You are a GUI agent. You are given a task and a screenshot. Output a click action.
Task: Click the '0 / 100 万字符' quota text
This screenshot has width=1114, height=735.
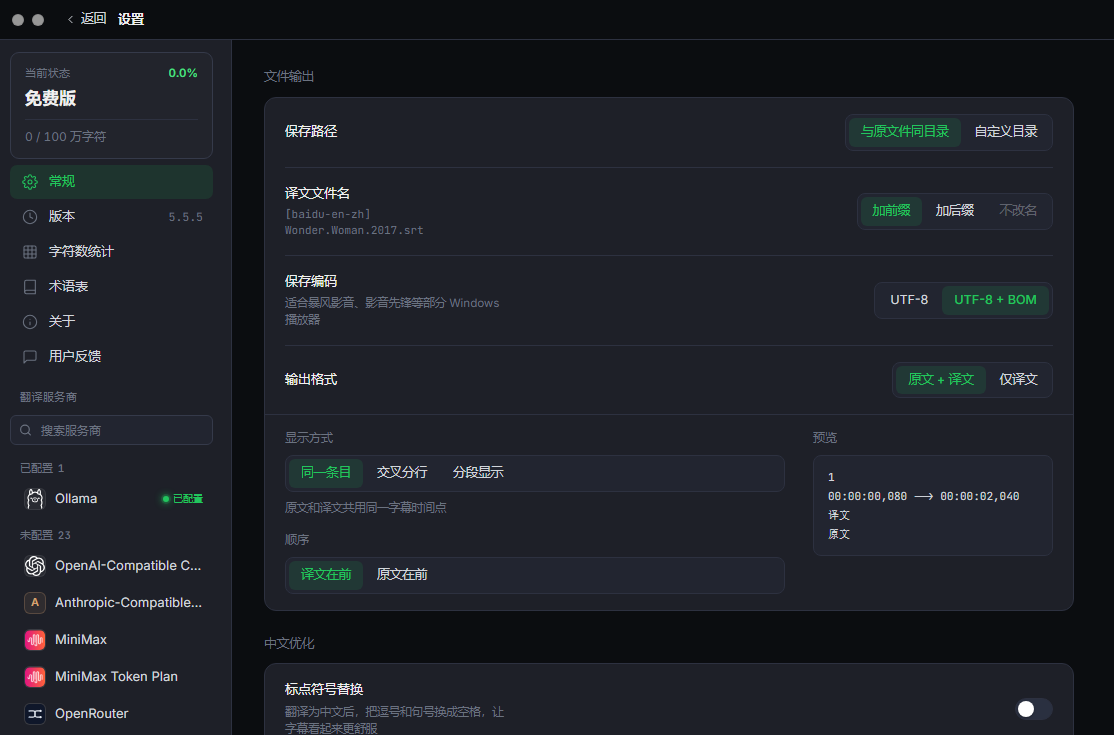click(65, 136)
